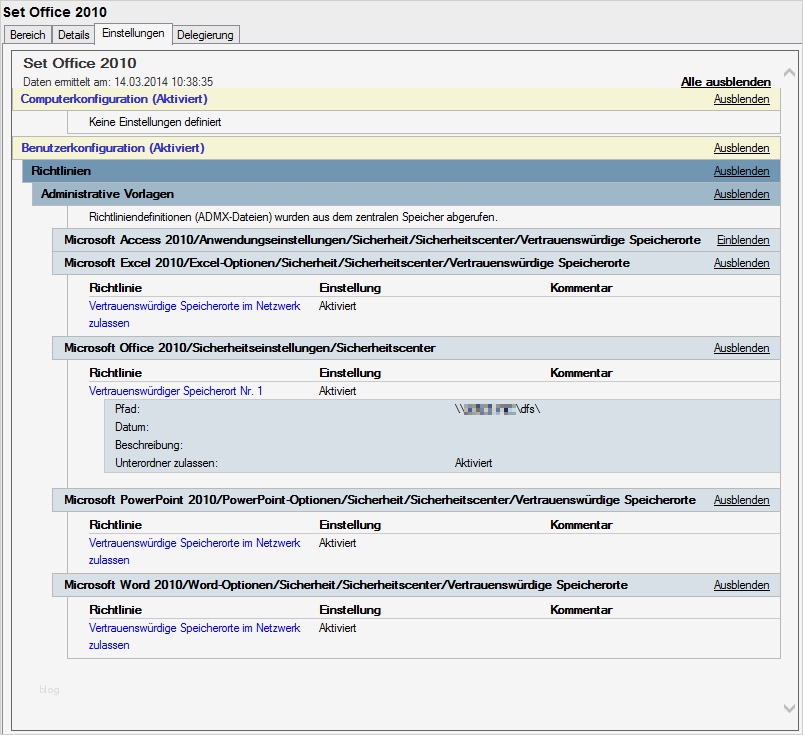Collapse the Administrative Vorlagen section
Screen dimensions: 803x735
tap(741, 193)
